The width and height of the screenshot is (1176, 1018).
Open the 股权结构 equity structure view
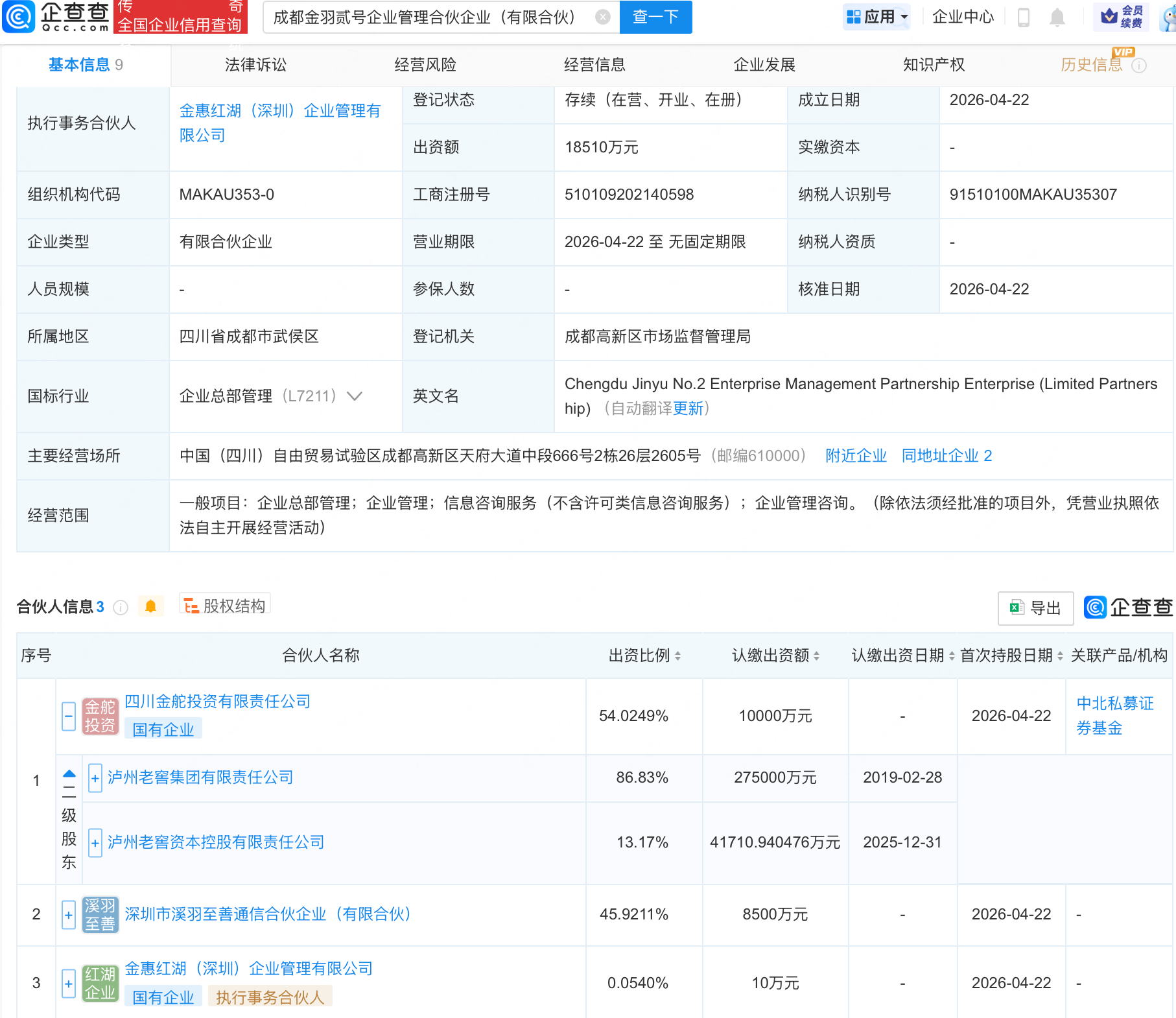(x=224, y=606)
